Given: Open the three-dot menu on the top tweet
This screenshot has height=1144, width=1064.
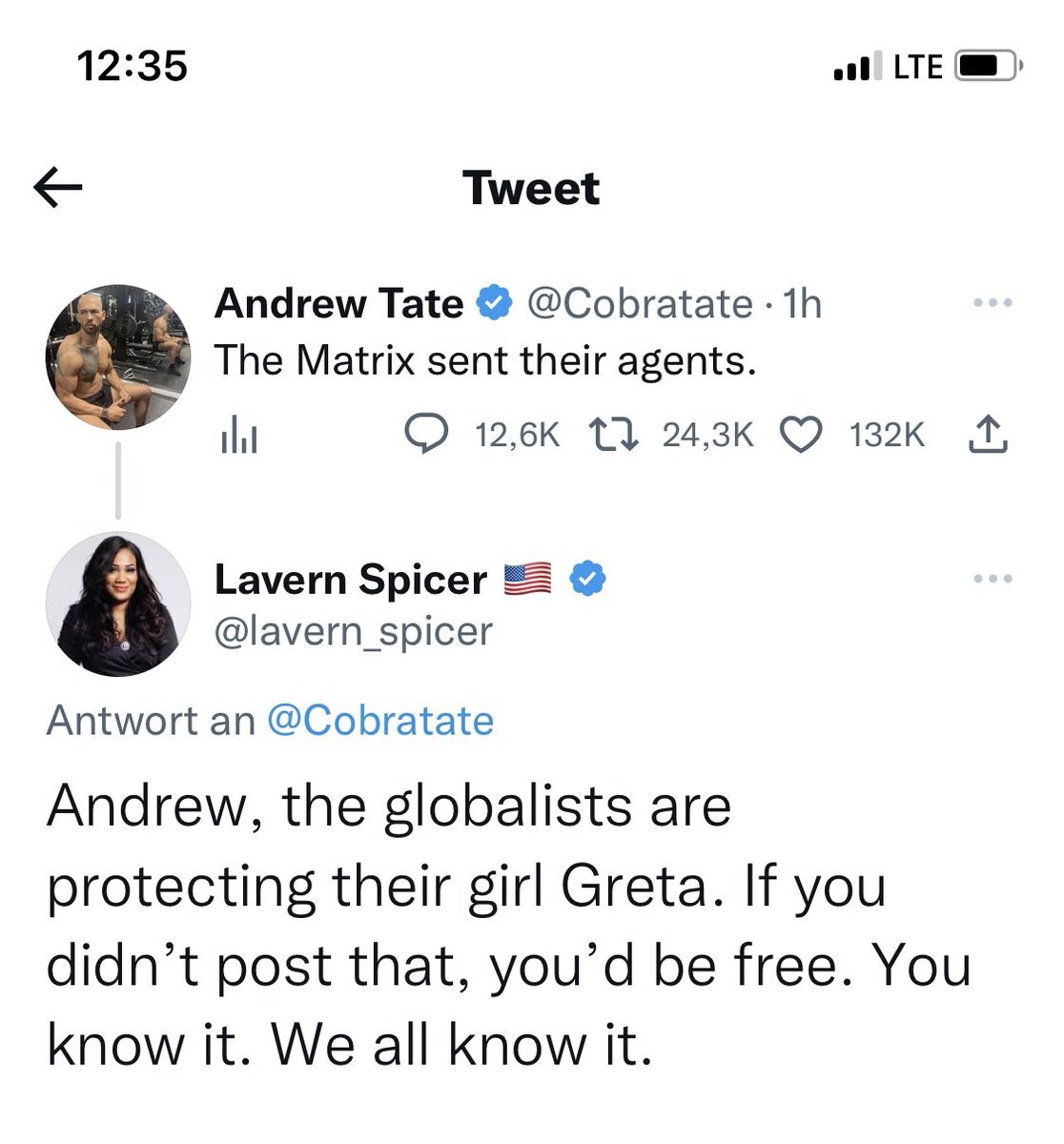Looking at the screenshot, I should (992, 303).
